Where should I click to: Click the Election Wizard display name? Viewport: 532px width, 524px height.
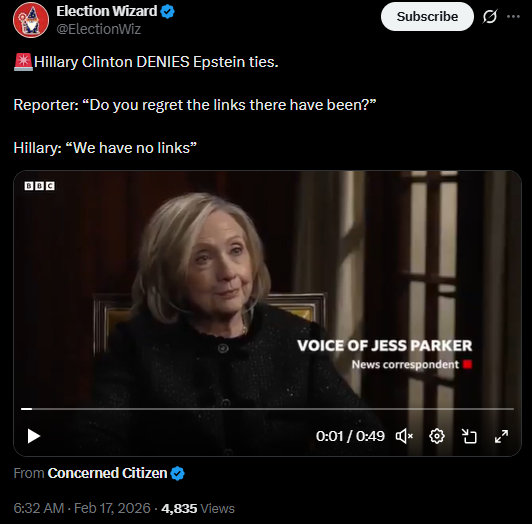(107, 11)
